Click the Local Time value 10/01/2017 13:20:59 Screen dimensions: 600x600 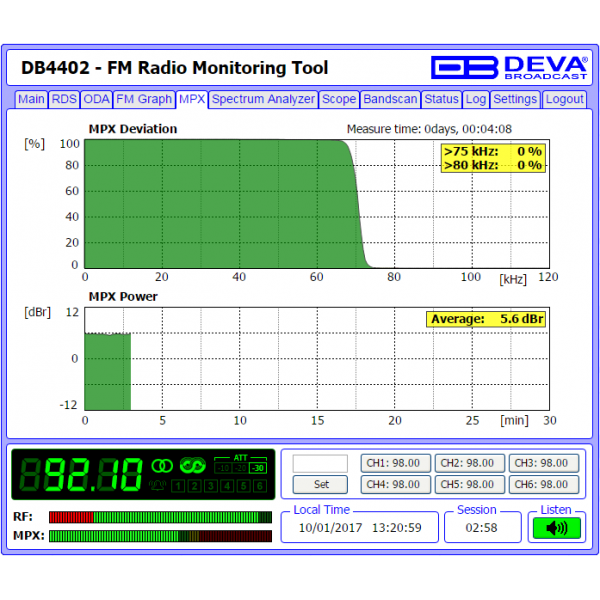tap(360, 528)
